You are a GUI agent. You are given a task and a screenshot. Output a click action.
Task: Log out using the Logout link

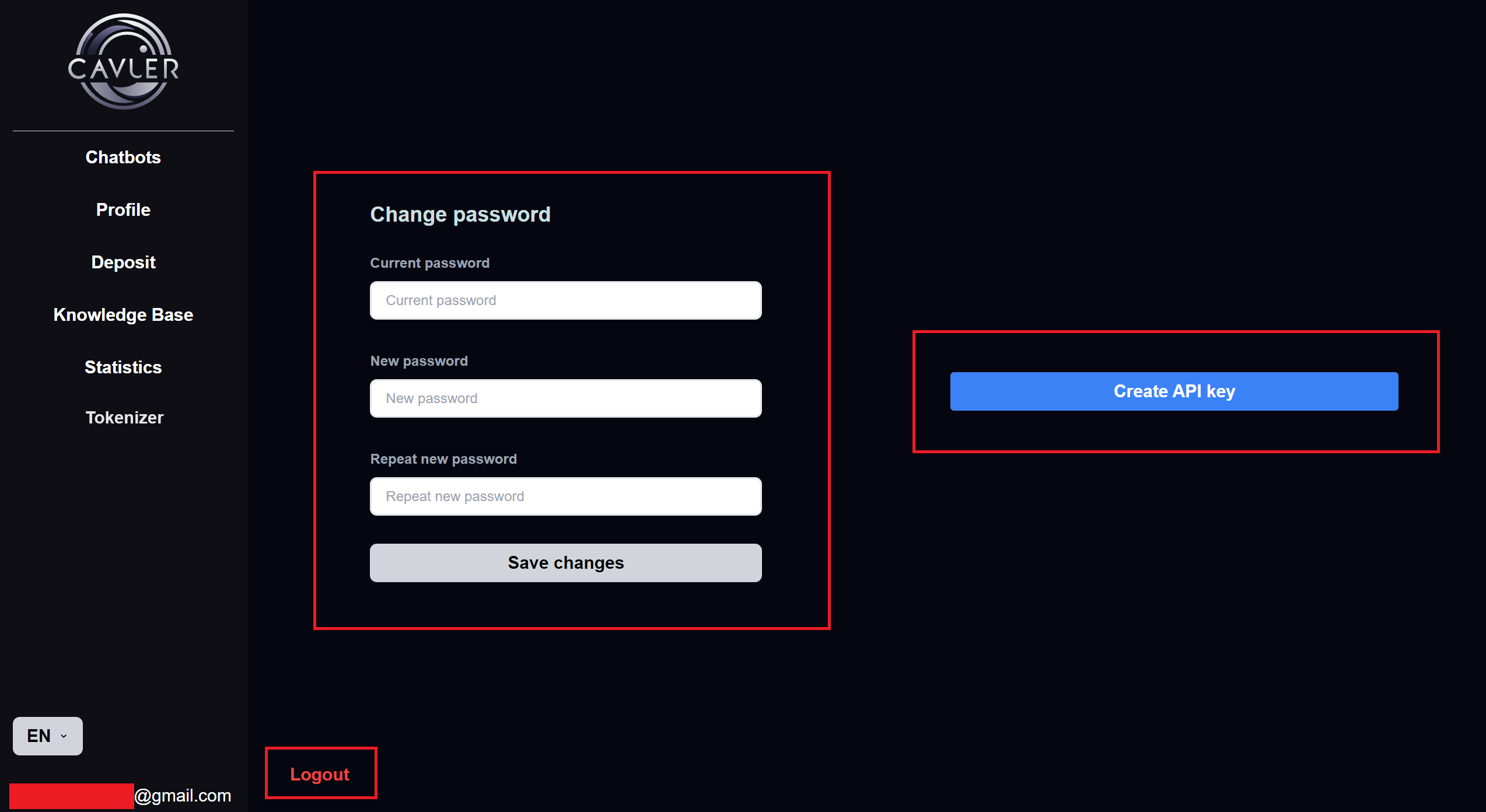(x=320, y=774)
